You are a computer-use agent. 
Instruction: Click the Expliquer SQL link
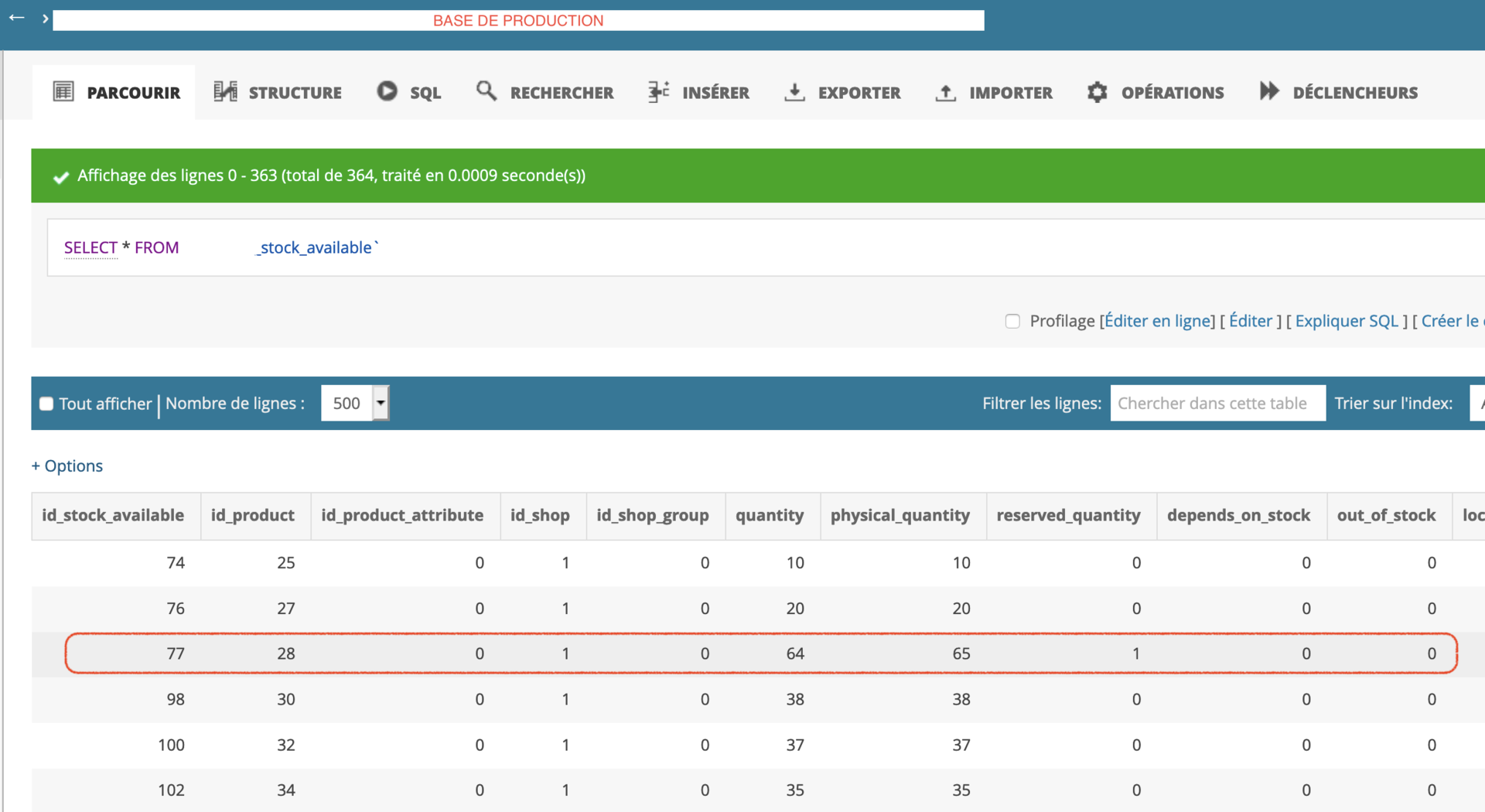pos(1347,321)
